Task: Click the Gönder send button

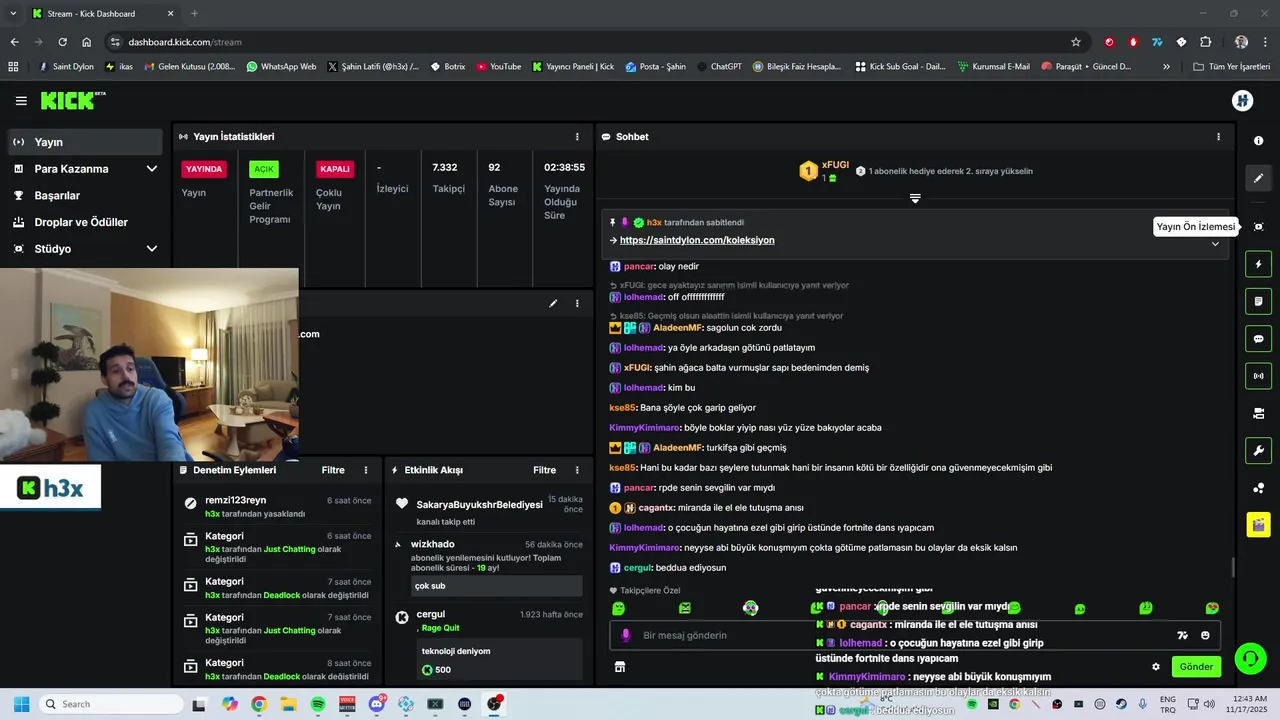Action: click(x=1196, y=667)
